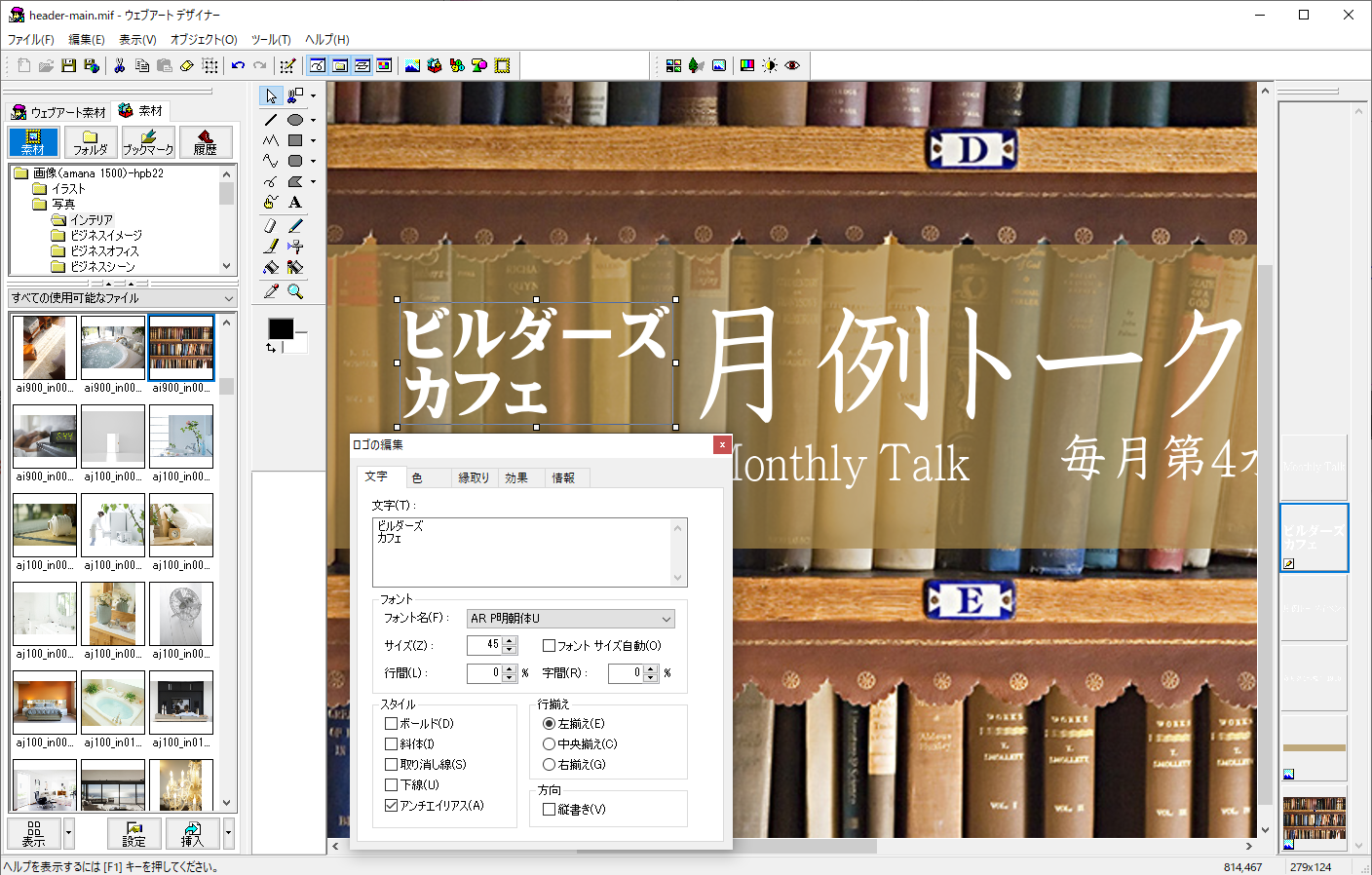Select the text (A) logo tool
The image size is (1372, 875).
point(295,203)
